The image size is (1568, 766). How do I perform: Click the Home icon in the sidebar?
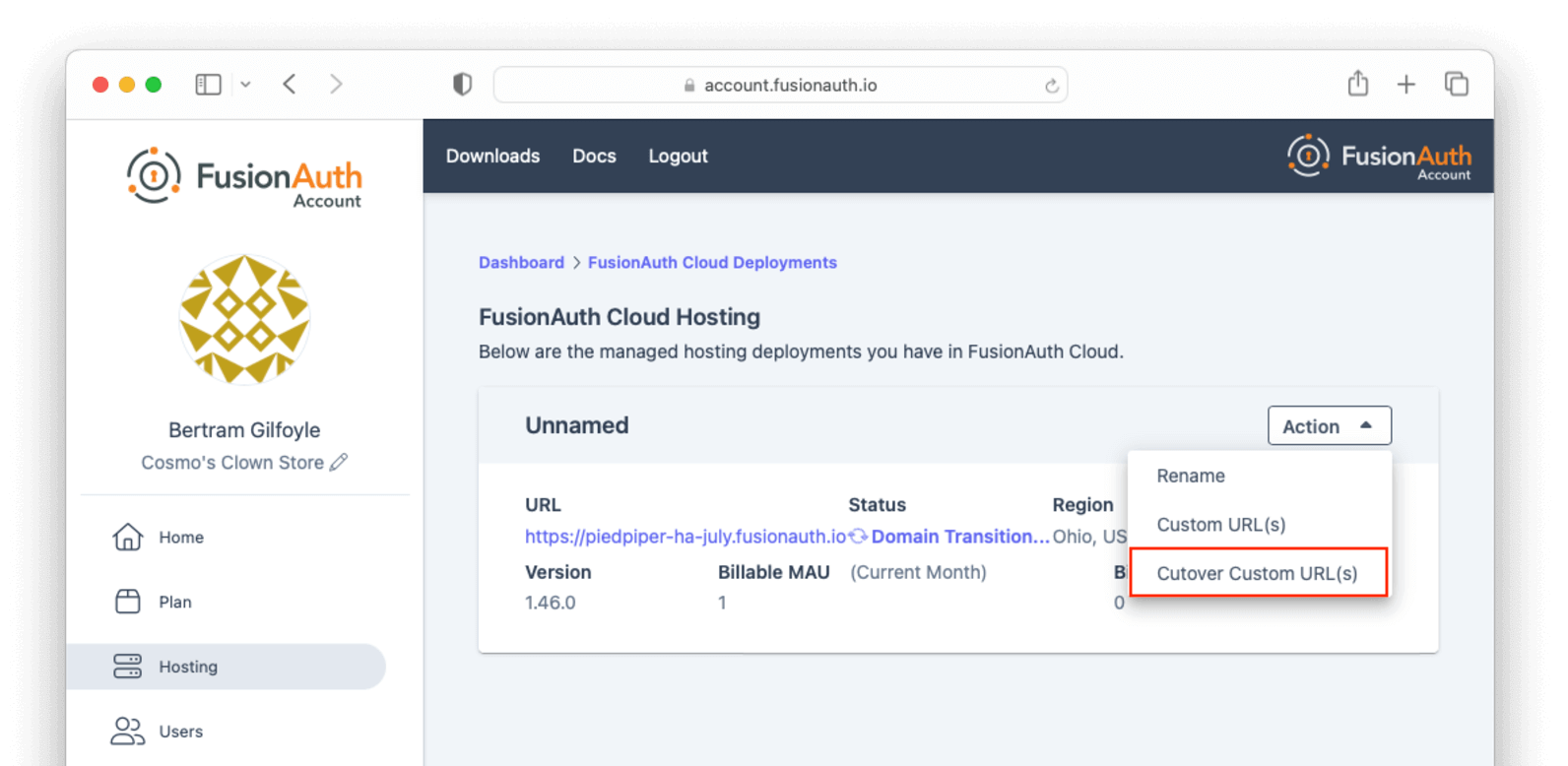pyautogui.click(x=128, y=537)
